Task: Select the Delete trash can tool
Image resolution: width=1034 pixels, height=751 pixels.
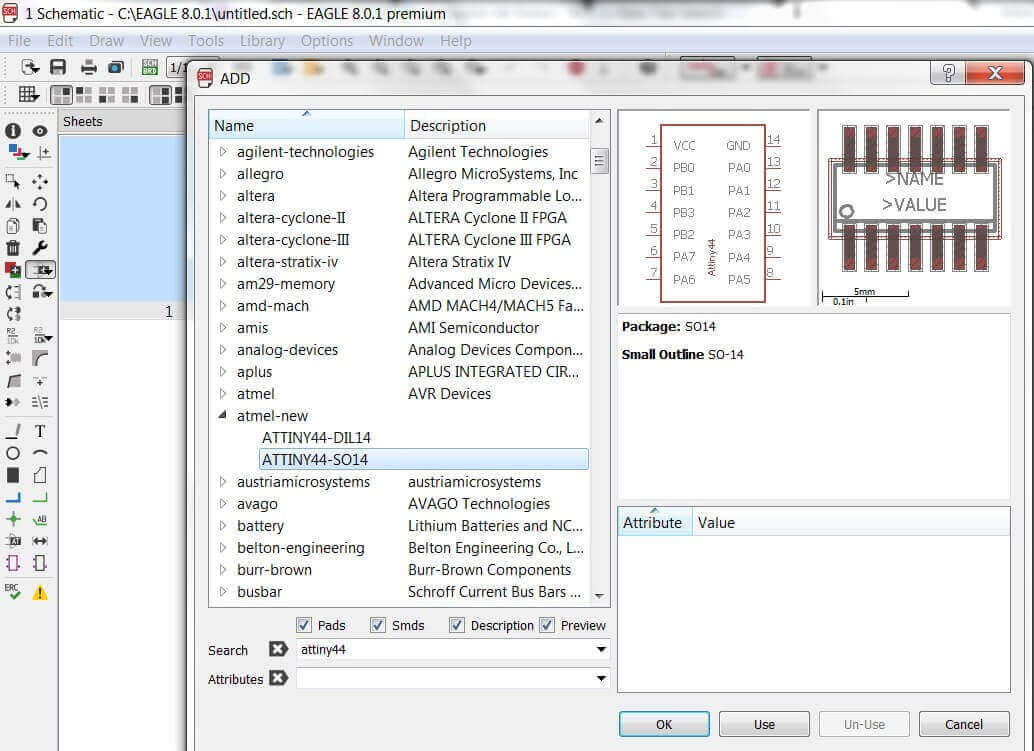Action: tap(13, 248)
